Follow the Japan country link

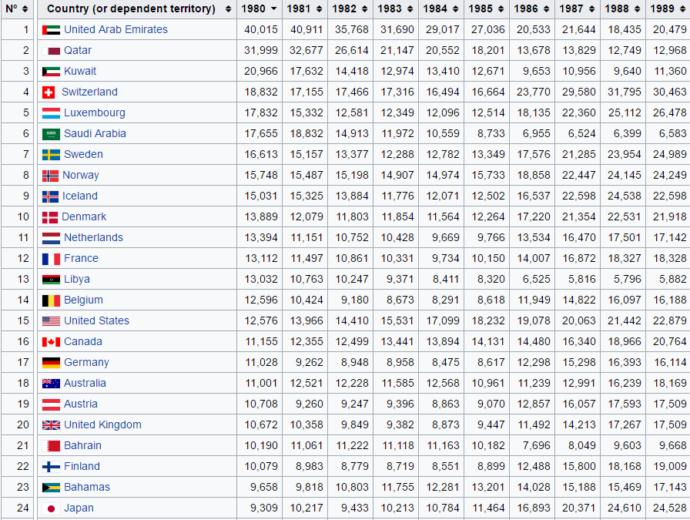tap(78, 508)
